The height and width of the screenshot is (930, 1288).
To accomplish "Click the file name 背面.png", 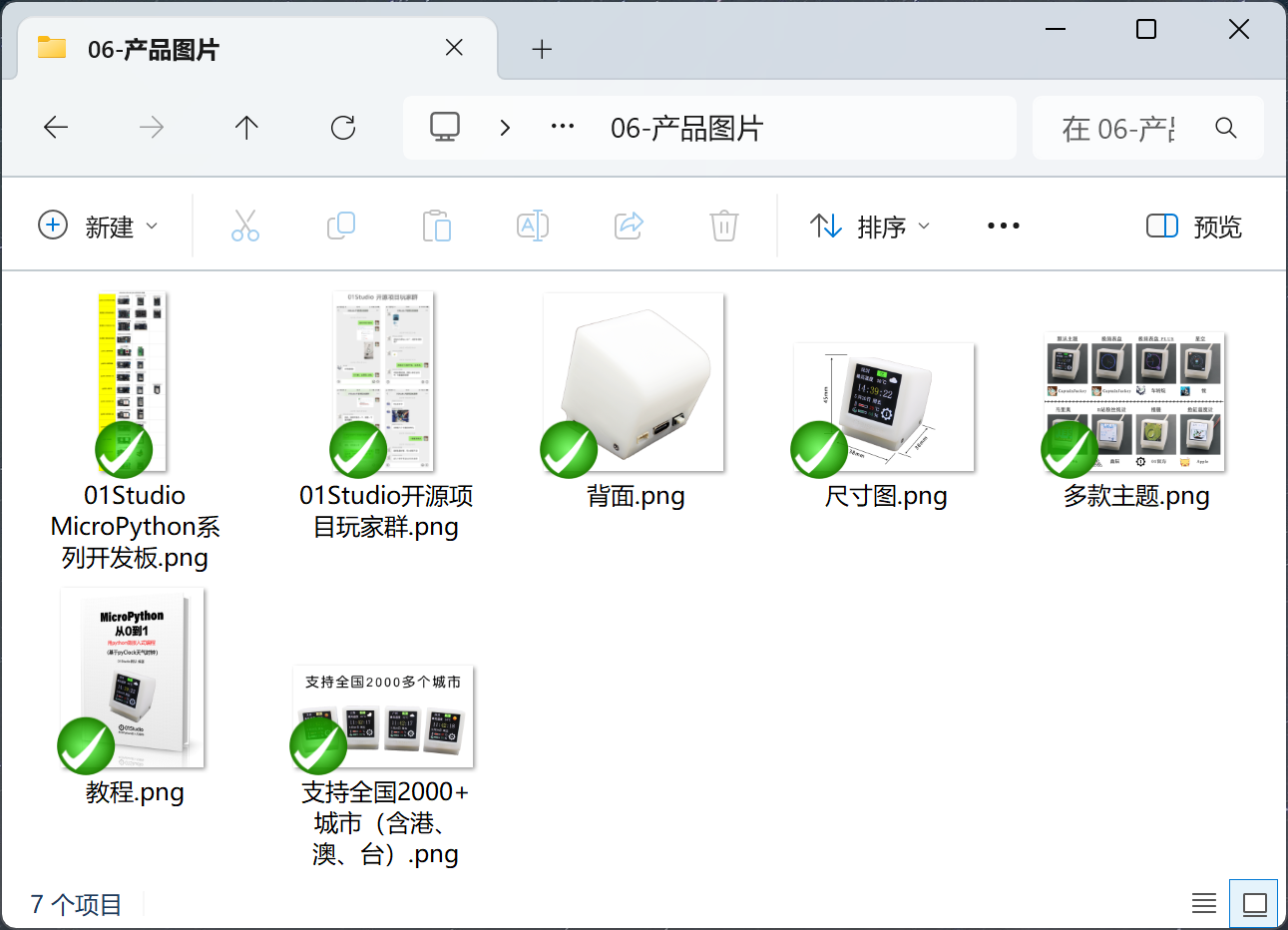I will pyautogui.click(x=636, y=496).
